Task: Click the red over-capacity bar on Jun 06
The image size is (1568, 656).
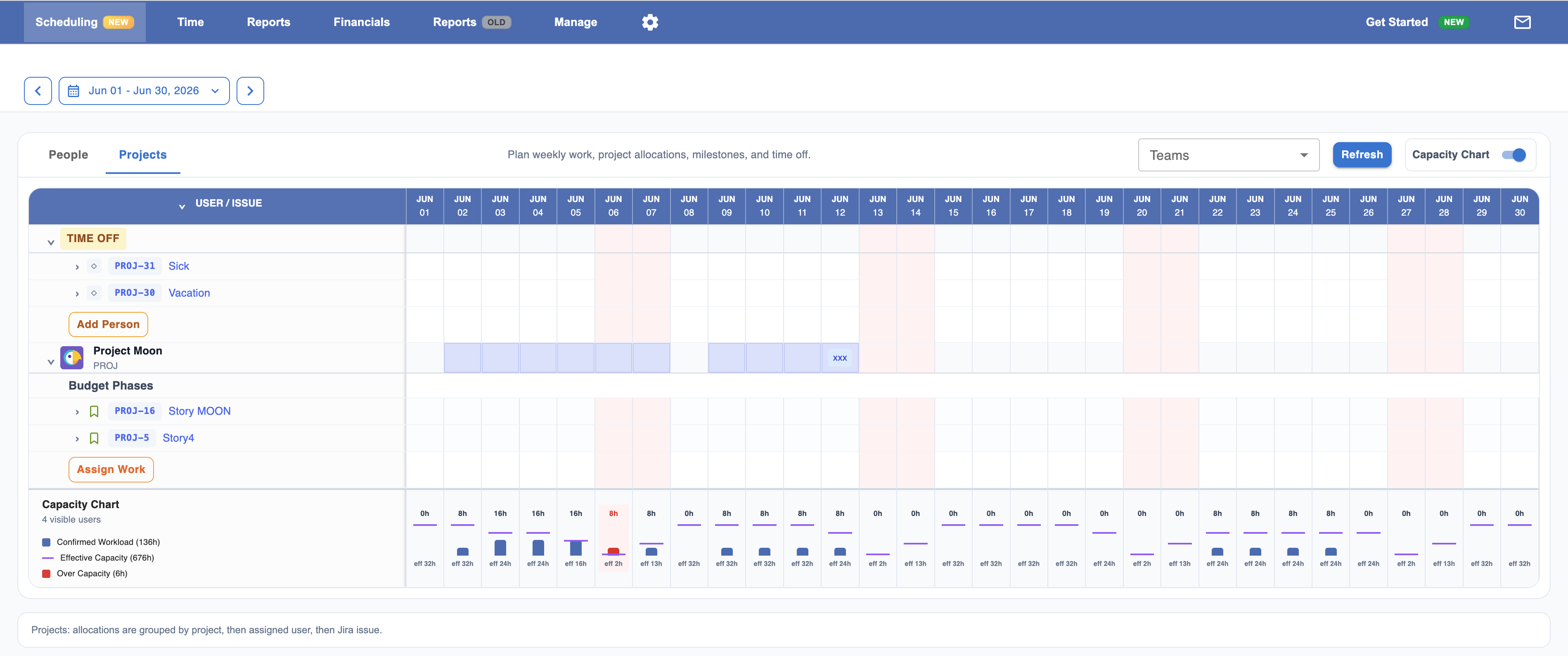Action: pyautogui.click(x=613, y=551)
